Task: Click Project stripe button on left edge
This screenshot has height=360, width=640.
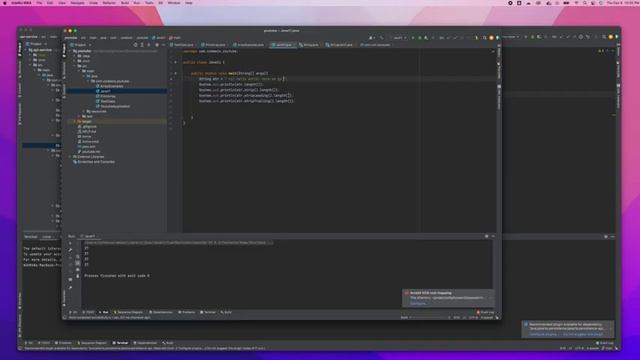Action: (x=64, y=51)
